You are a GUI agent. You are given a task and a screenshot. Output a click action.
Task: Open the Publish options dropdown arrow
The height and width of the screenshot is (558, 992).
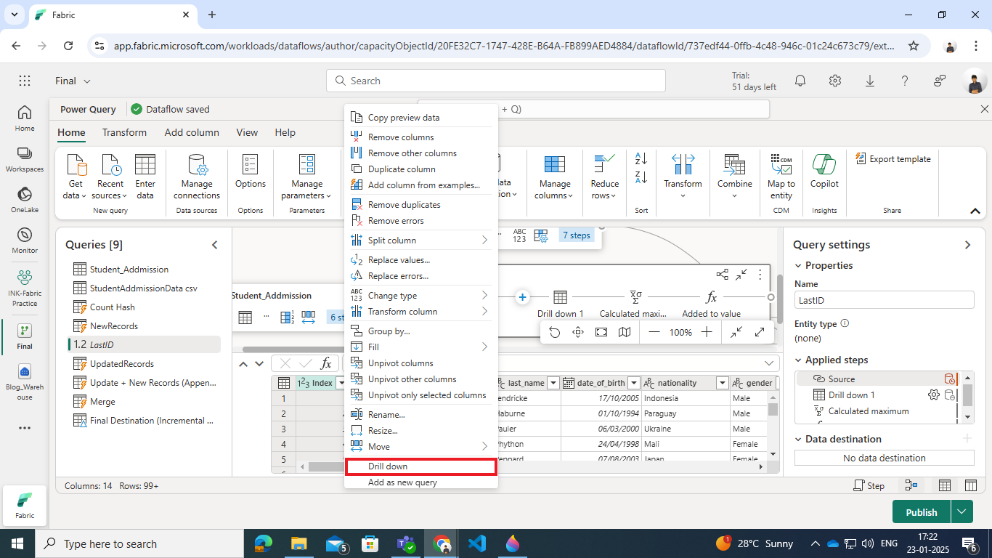tap(962, 512)
